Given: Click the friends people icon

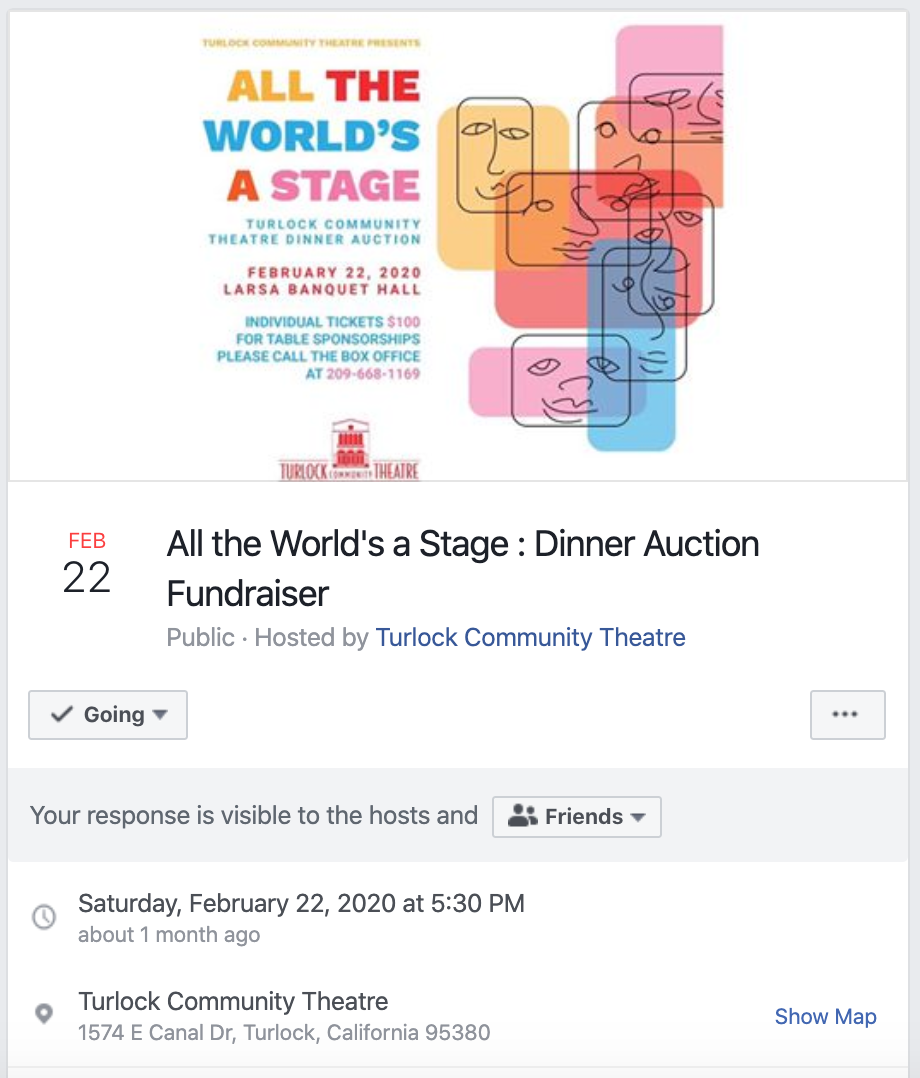Looking at the screenshot, I should click(x=523, y=816).
